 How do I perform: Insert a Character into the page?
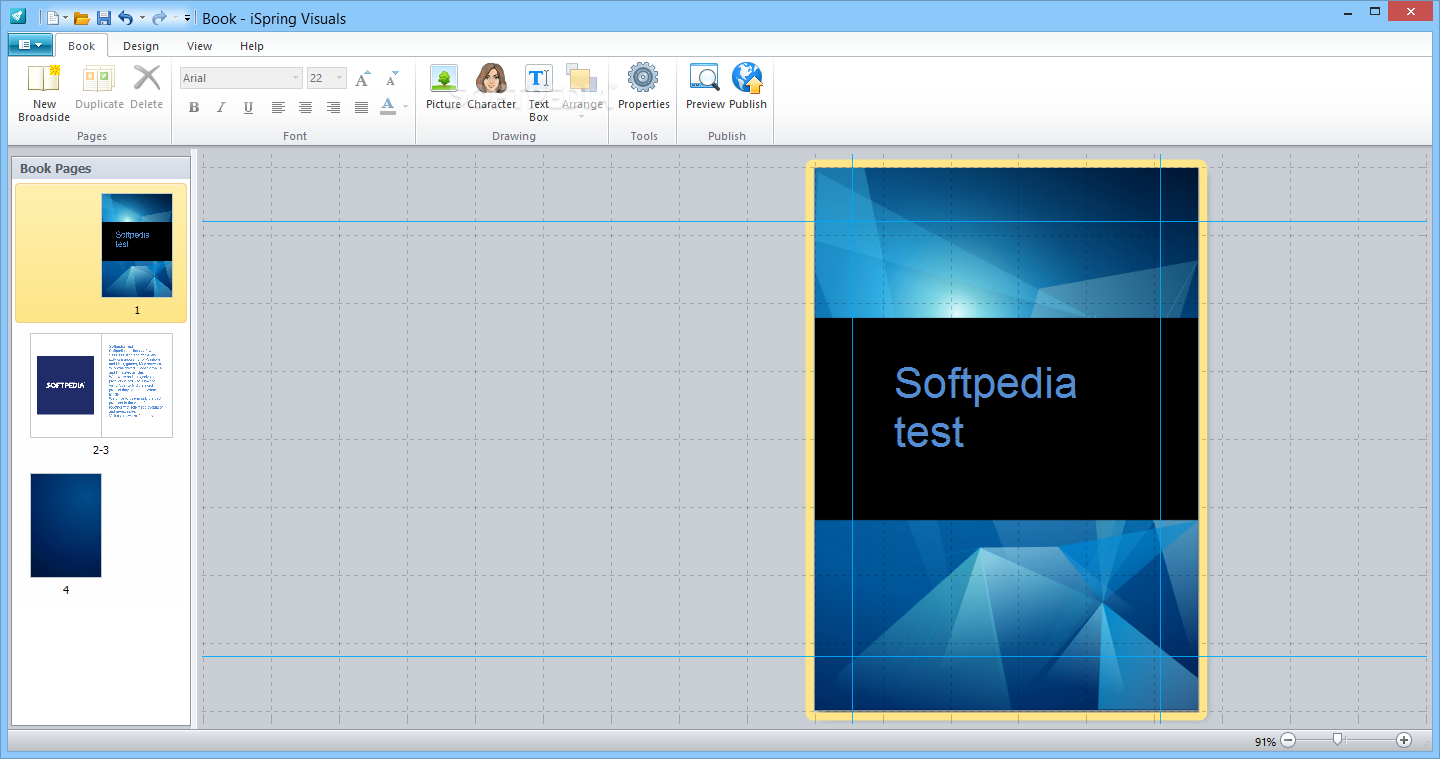tap(491, 87)
